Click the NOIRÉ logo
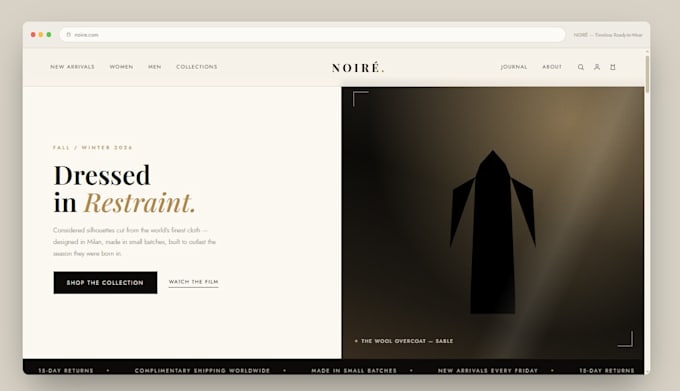Image resolution: width=680 pixels, height=391 pixels. click(x=358, y=68)
